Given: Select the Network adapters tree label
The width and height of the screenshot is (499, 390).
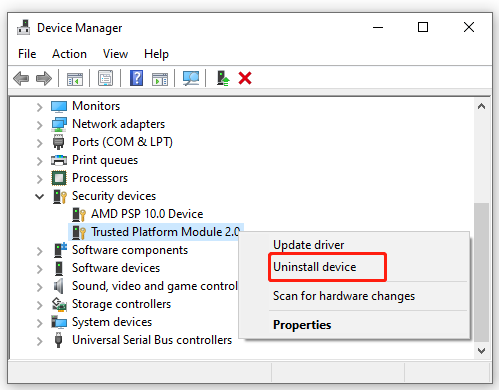Looking at the screenshot, I should point(118,124).
